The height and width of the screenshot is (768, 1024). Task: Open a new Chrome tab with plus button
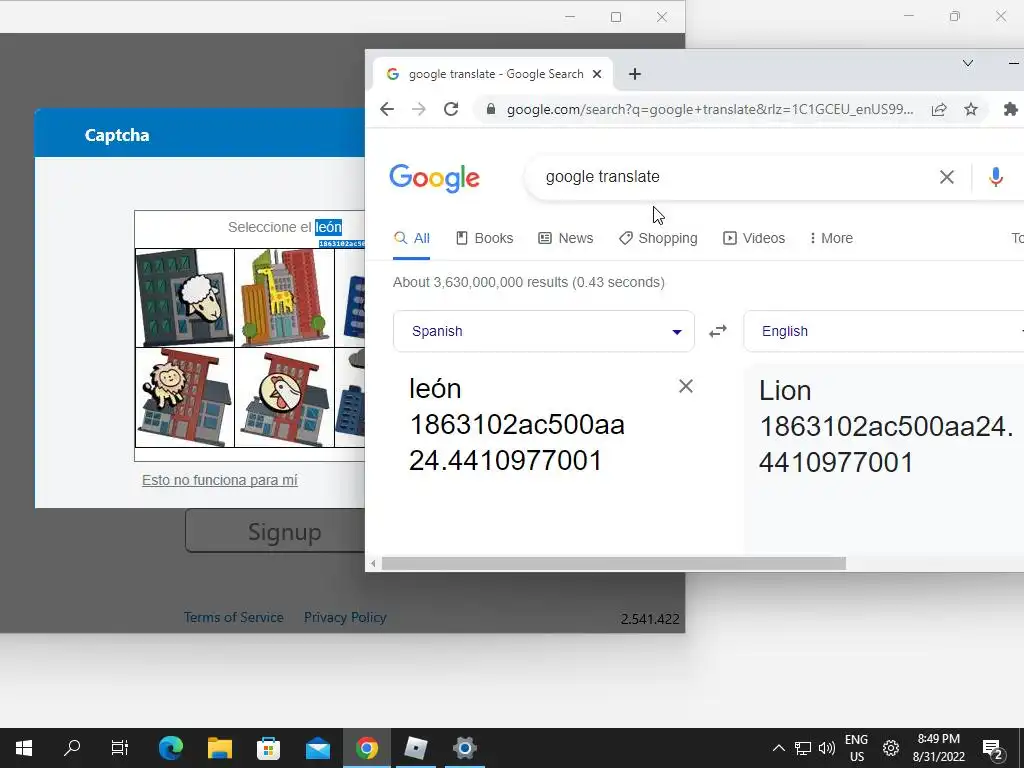pos(635,74)
